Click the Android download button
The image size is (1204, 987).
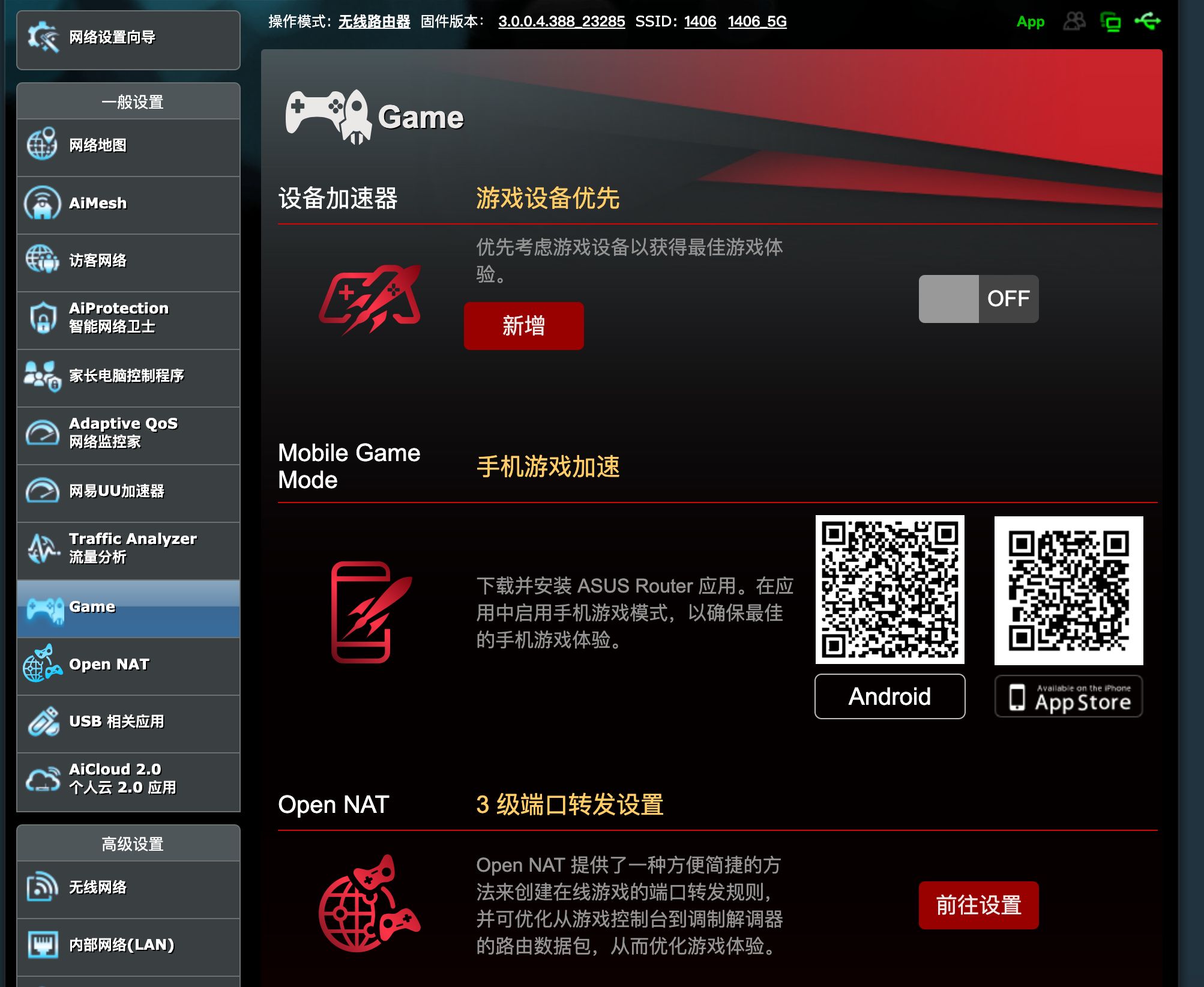pos(889,696)
